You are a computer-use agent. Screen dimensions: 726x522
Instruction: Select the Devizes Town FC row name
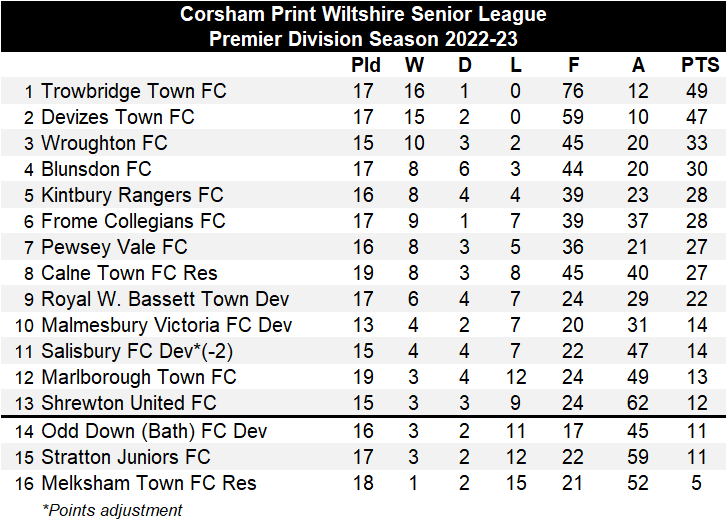(117, 117)
